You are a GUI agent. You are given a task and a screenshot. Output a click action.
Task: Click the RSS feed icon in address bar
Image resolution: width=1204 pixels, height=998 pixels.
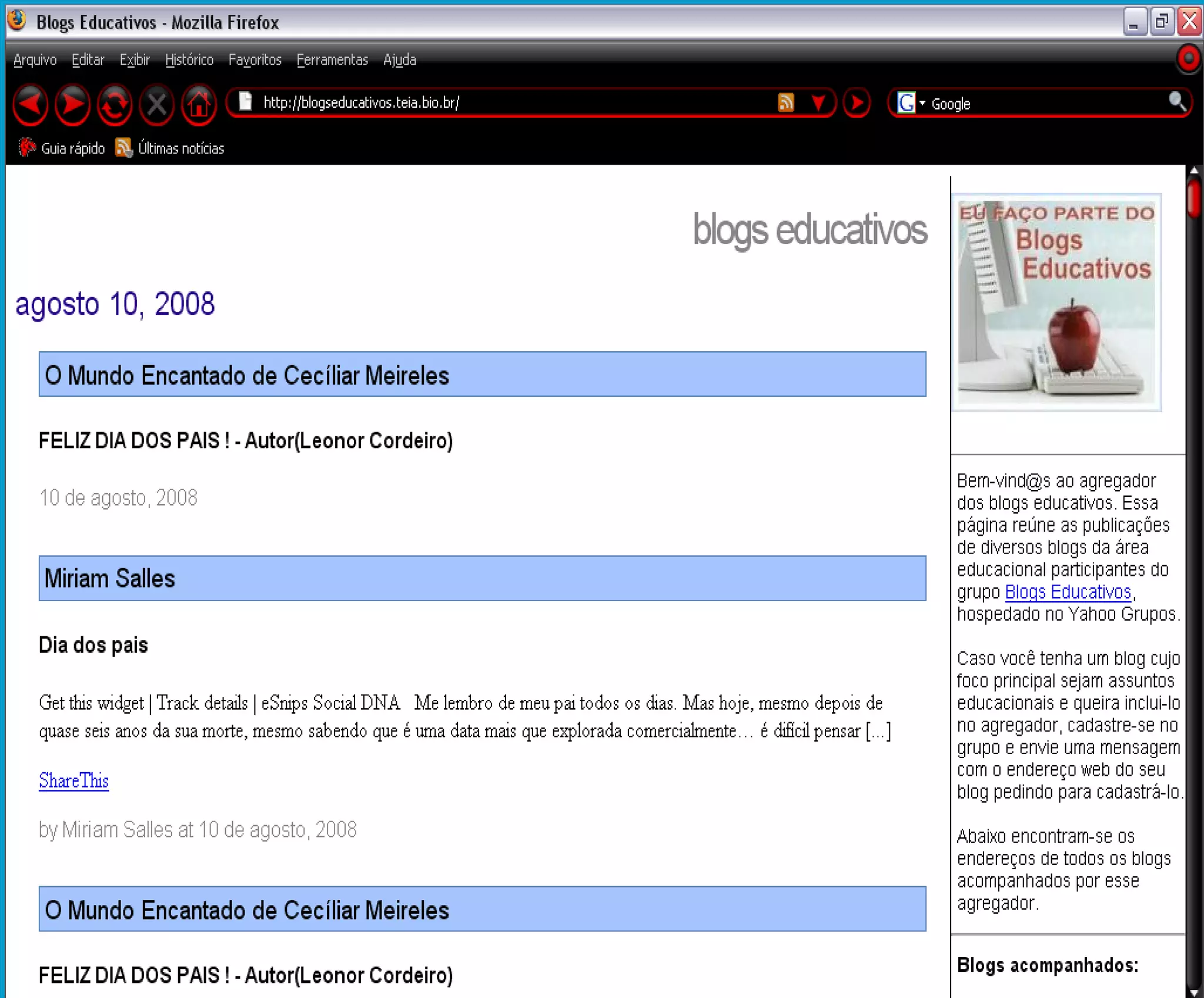tap(785, 103)
